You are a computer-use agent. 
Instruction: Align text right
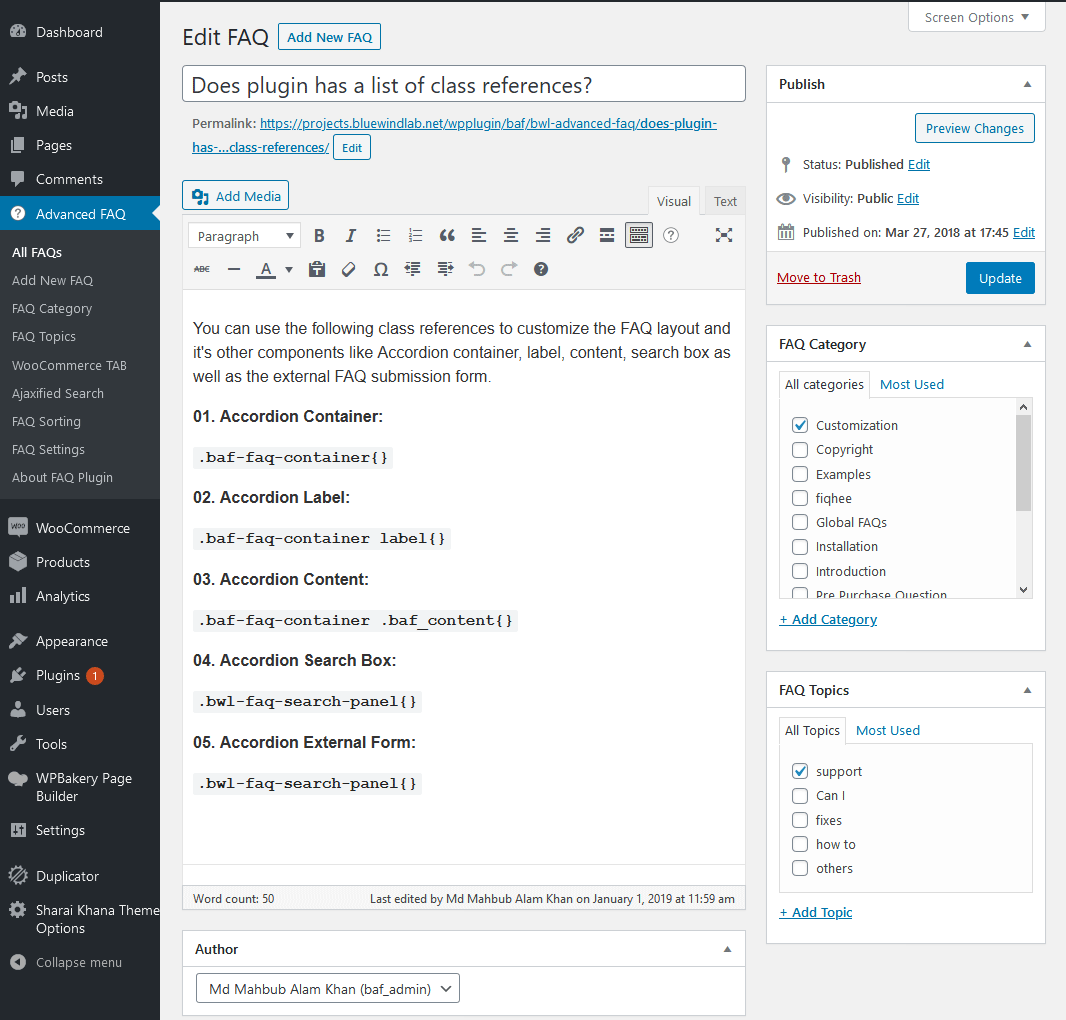click(x=543, y=236)
